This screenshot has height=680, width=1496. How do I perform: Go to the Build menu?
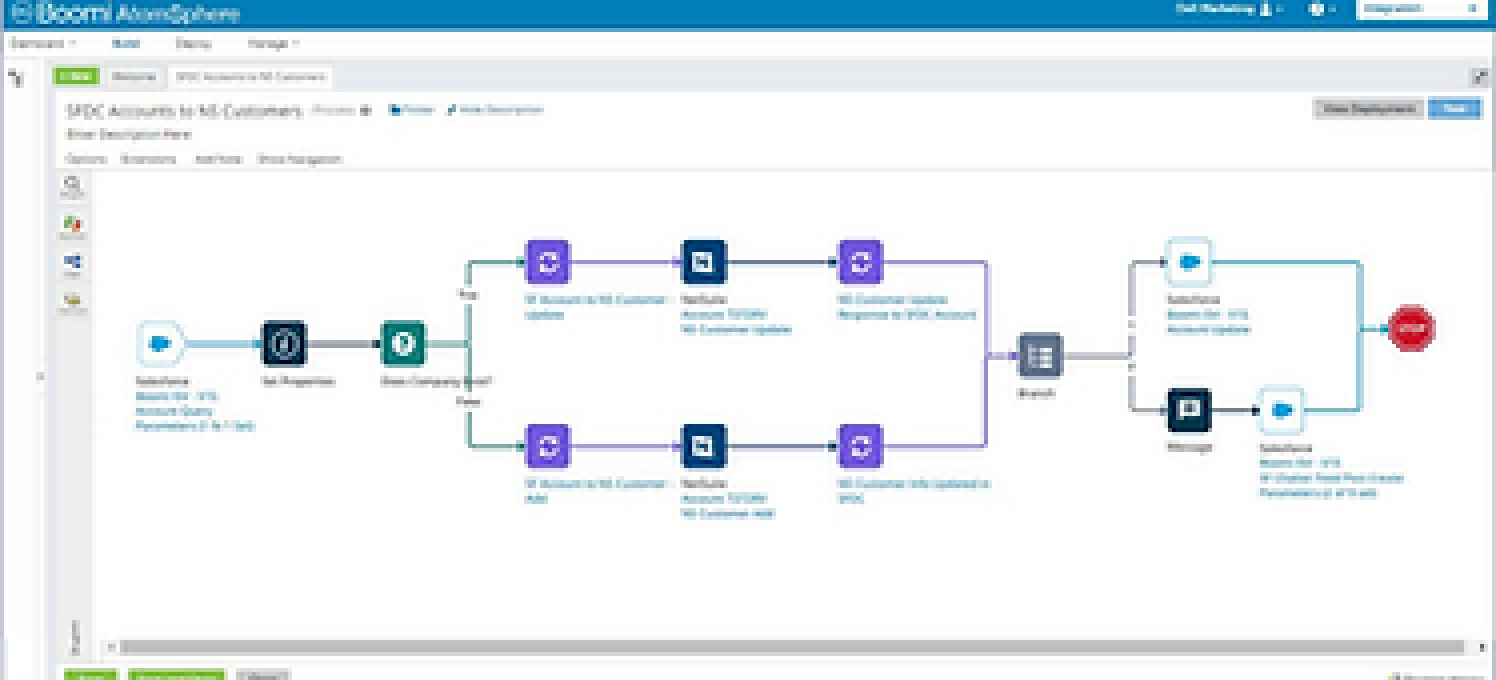tap(126, 44)
